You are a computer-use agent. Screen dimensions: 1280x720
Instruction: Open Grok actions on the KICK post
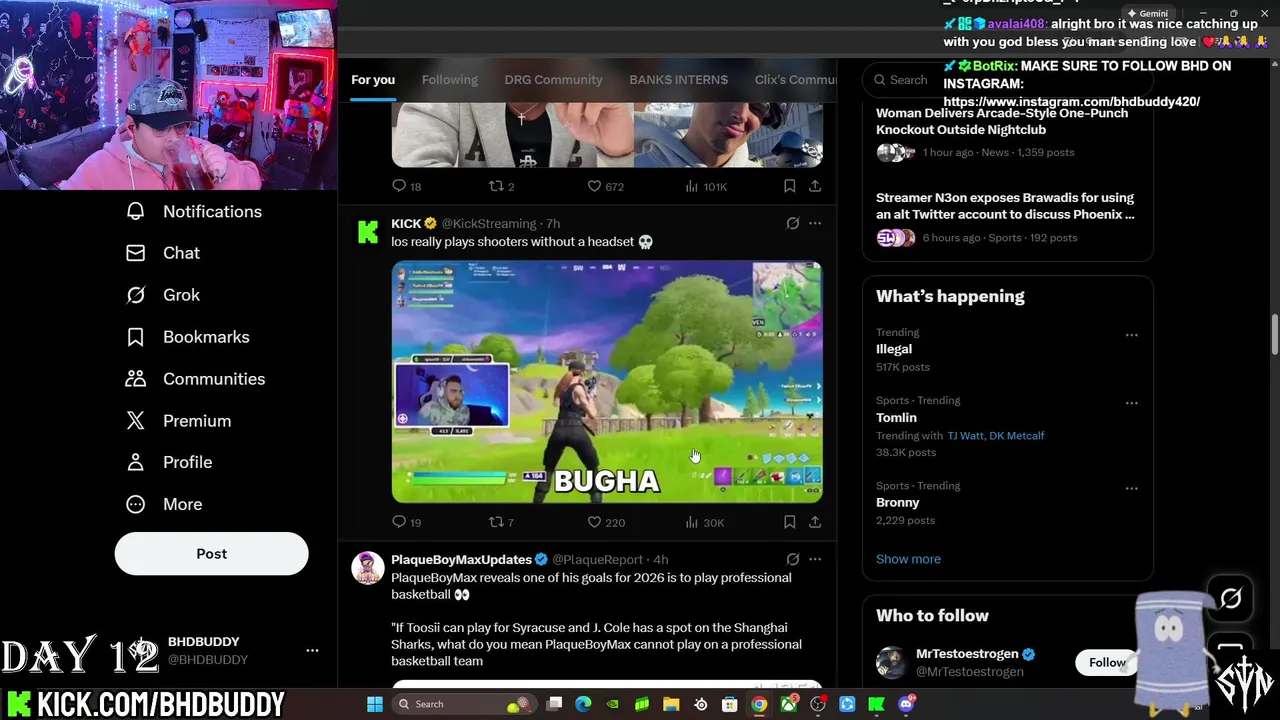point(793,223)
